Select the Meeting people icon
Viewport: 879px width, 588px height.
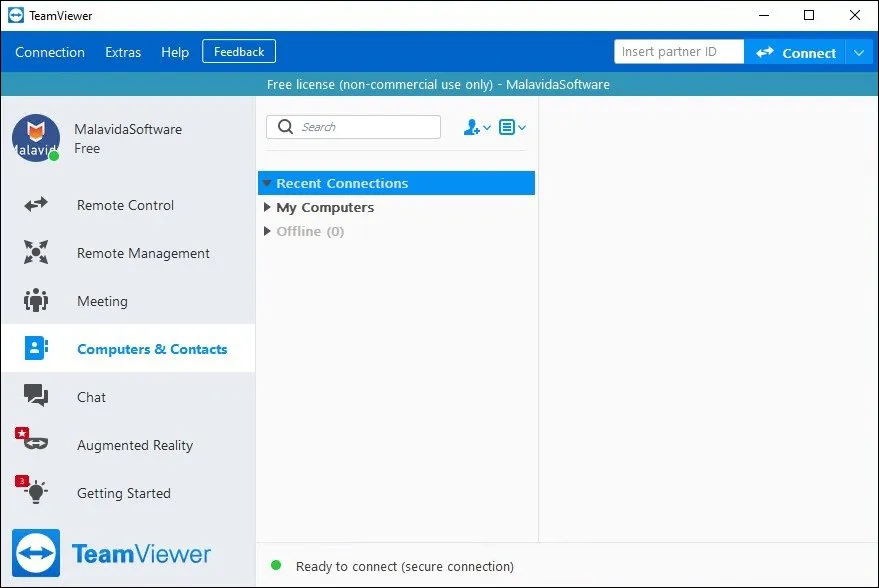click(x=36, y=301)
